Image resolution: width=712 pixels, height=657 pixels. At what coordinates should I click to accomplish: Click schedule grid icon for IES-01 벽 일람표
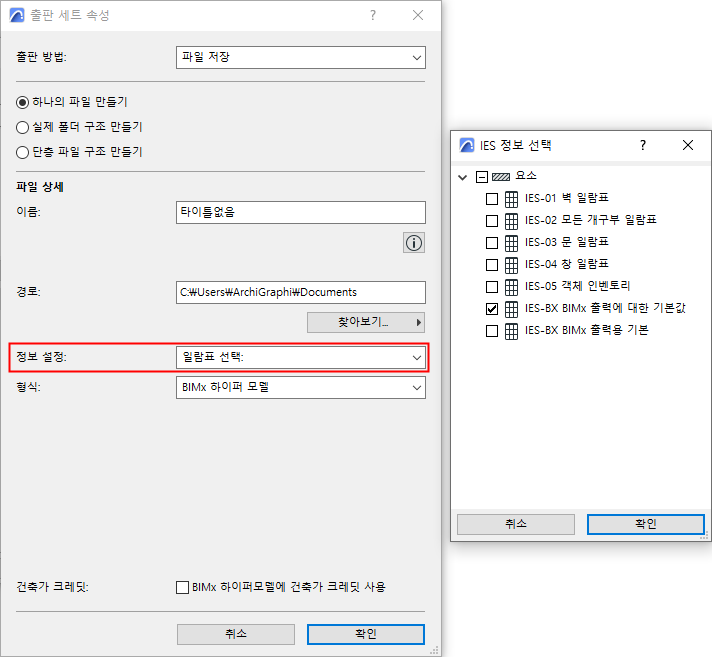pyautogui.click(x=511, y=199)
